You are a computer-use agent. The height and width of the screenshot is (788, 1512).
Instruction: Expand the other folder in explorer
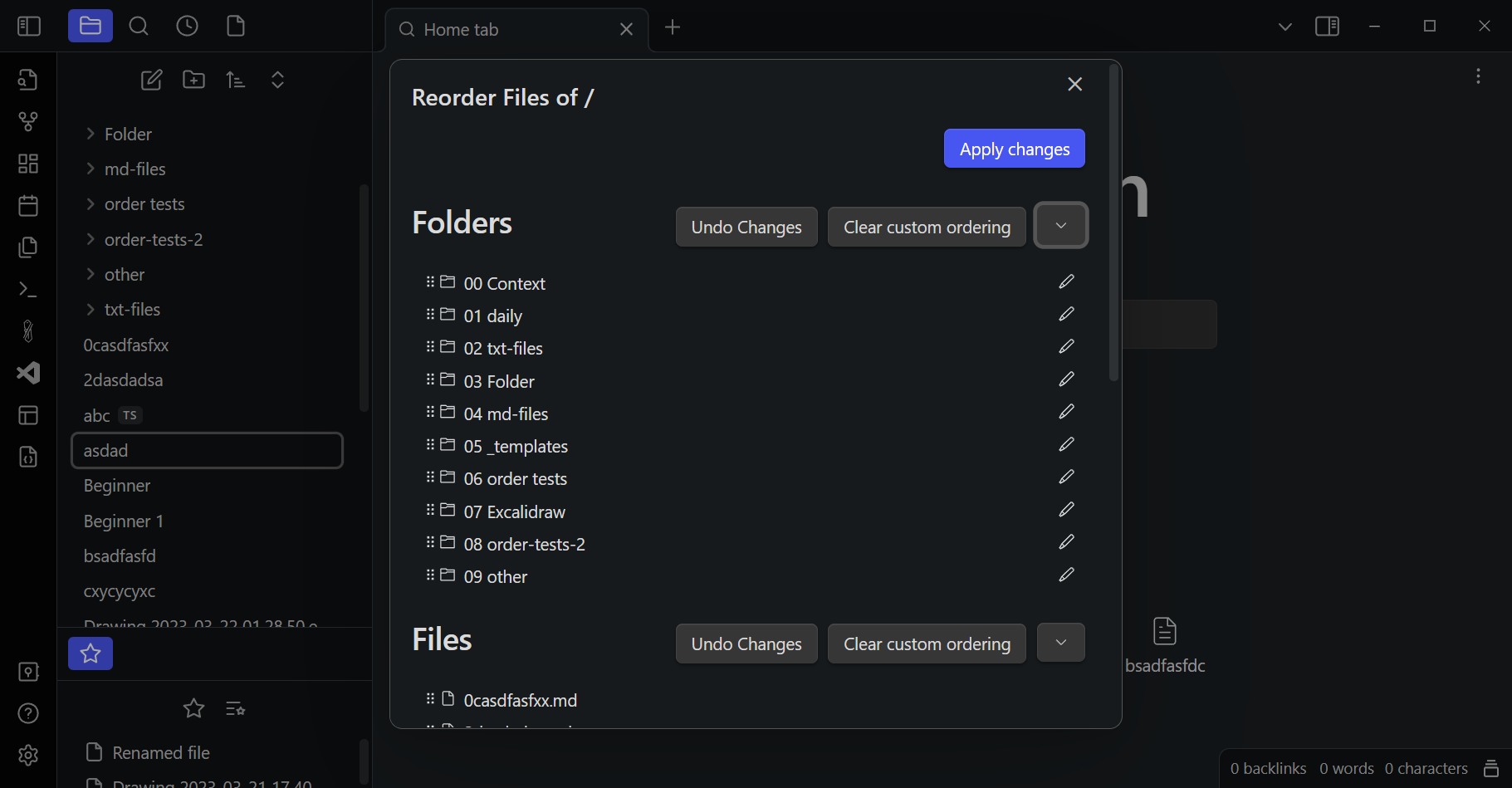pos(91,275)
